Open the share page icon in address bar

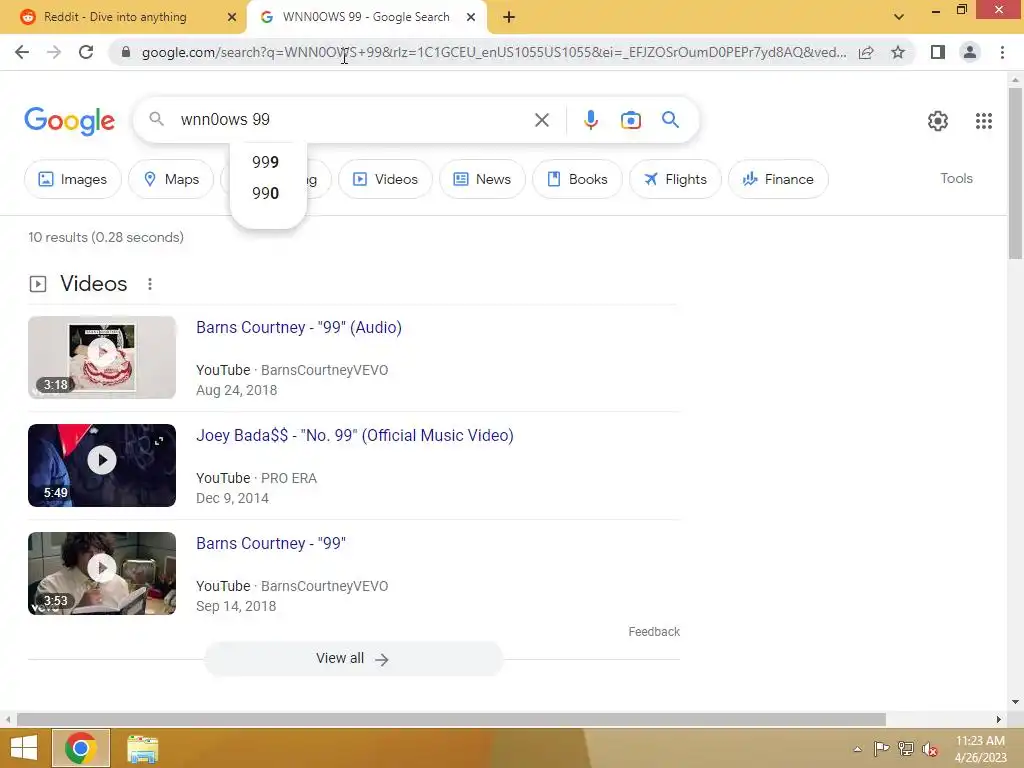(866, 52)
